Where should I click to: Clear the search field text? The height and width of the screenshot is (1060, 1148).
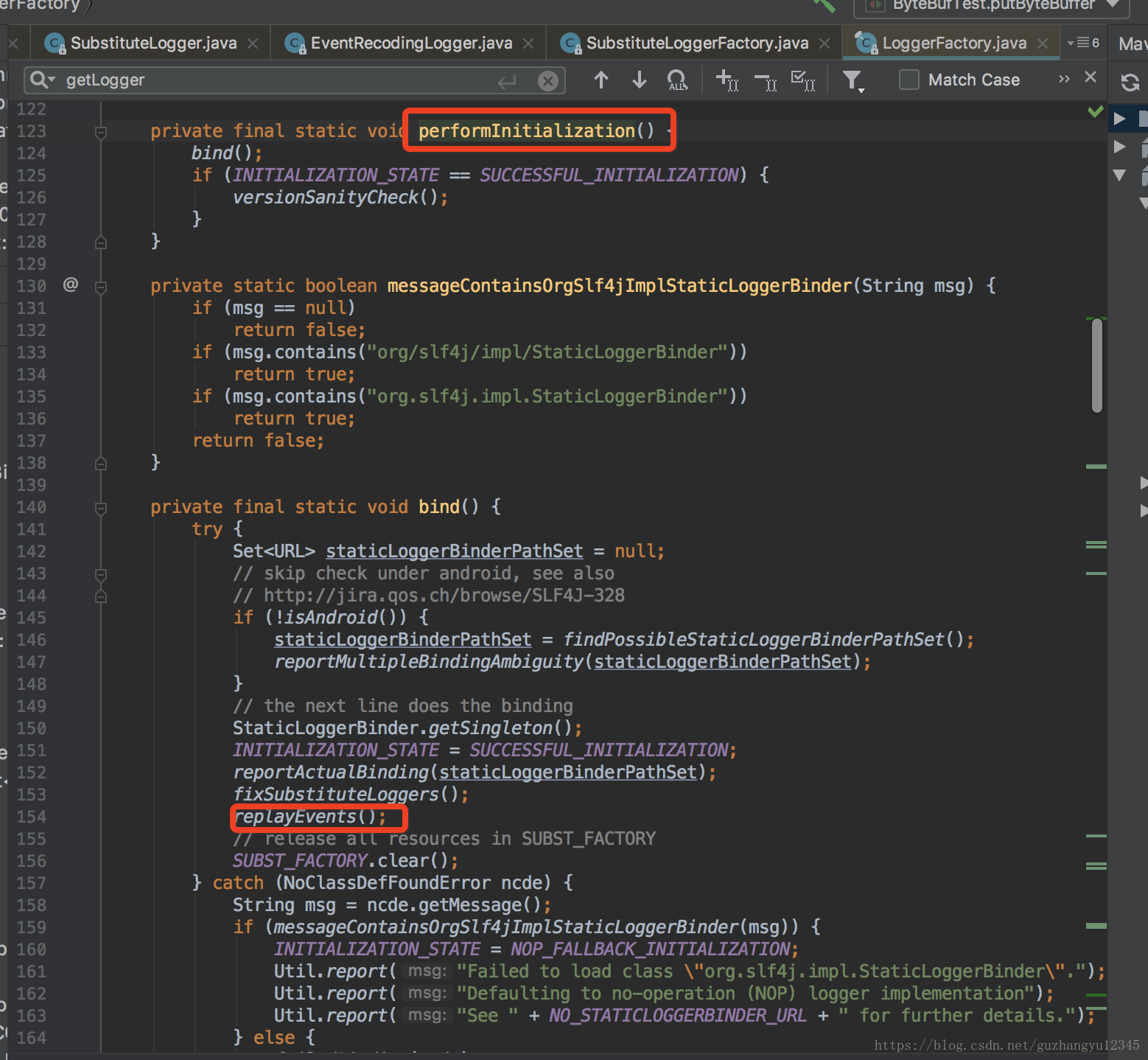point(547,81)
